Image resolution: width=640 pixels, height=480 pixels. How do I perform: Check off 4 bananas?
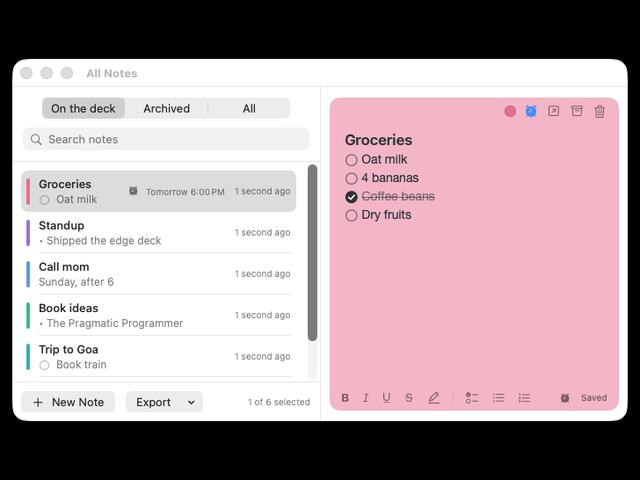351,178
